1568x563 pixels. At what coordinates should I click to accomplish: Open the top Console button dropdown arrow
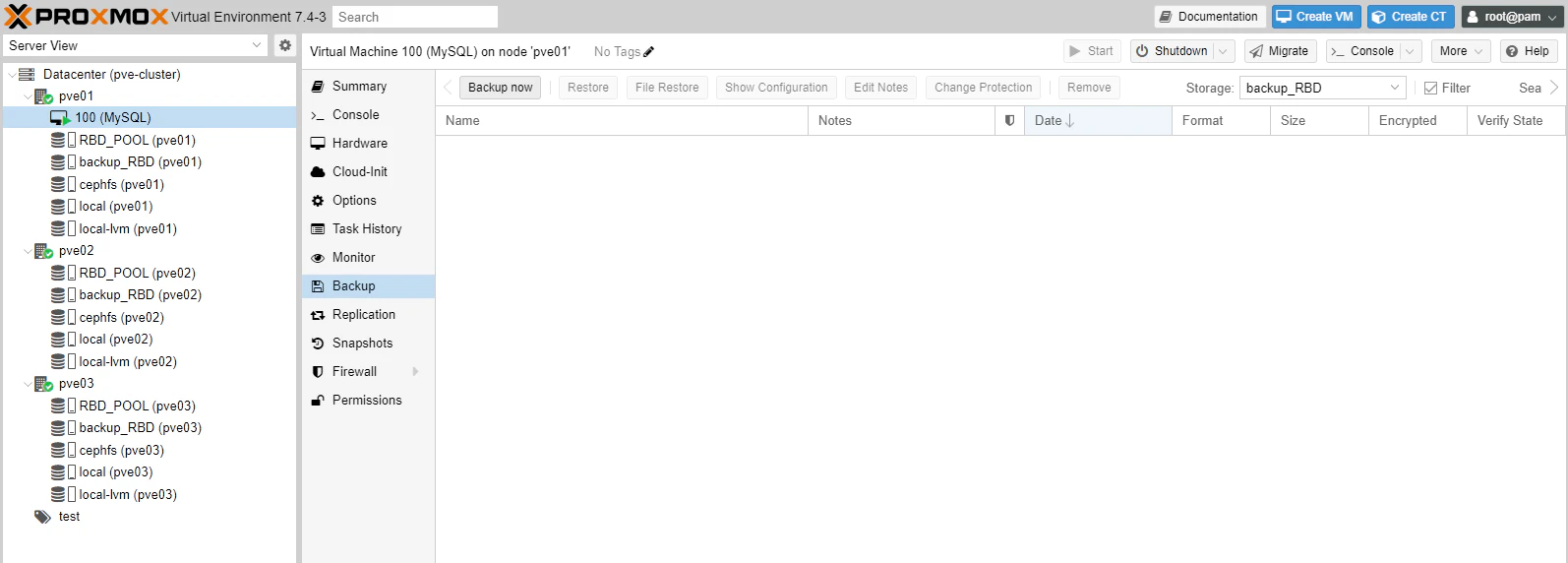click(x=1410, y=51)
